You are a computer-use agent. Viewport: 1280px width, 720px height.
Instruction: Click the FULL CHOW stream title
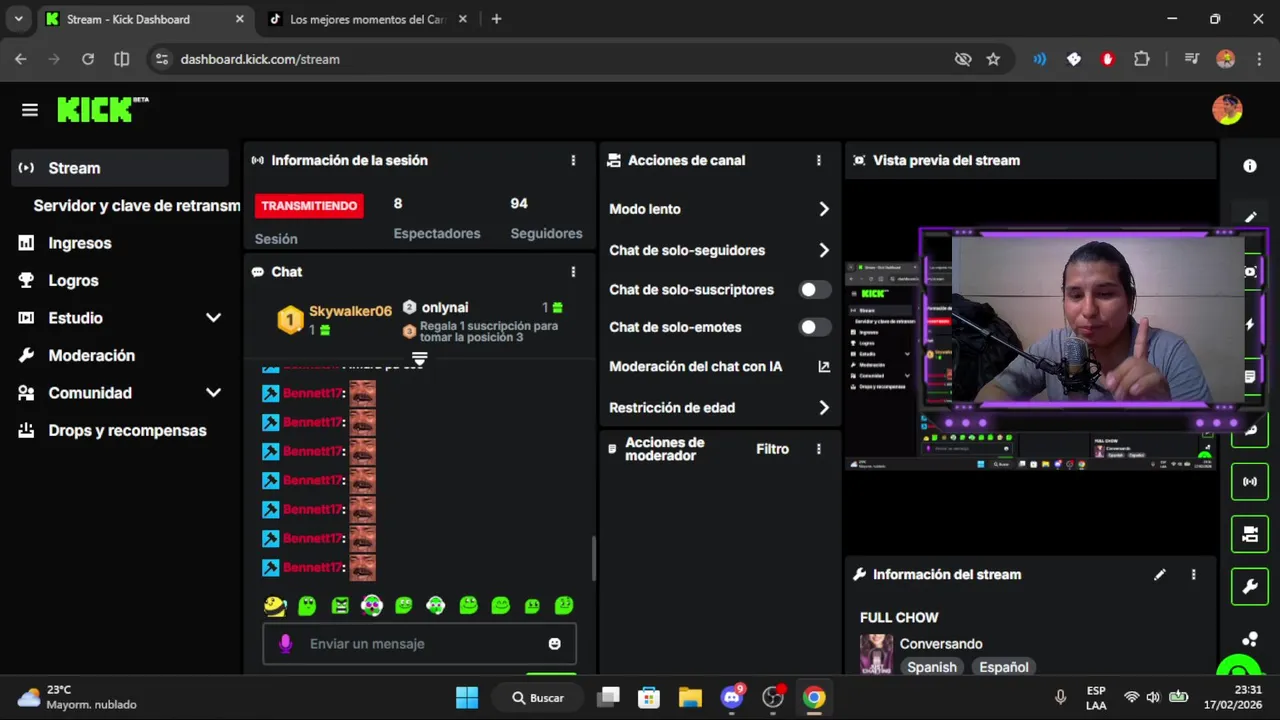[x=899, y=618]
